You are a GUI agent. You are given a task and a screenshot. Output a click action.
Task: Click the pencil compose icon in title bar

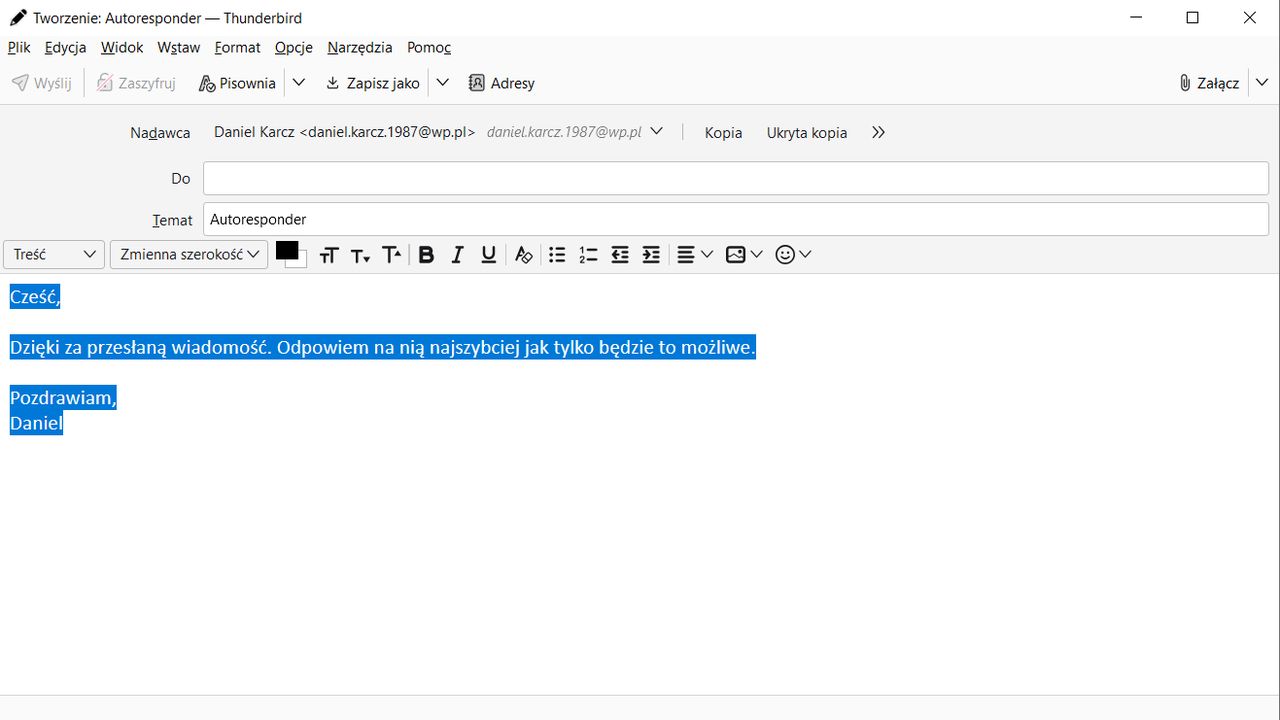pyautogui.click(x=18, y=17)
